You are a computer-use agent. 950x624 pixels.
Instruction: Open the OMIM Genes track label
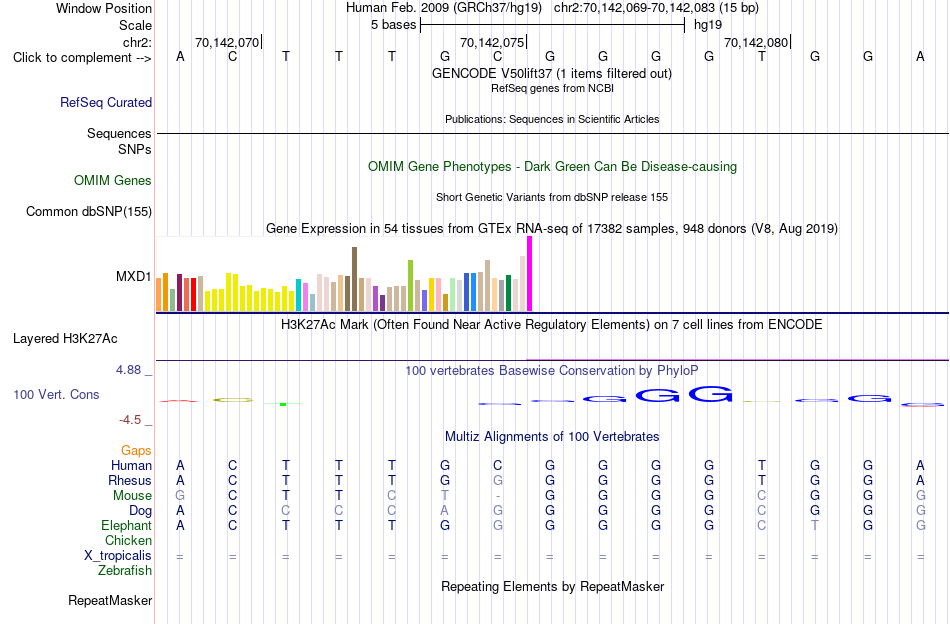coord(113,181)
